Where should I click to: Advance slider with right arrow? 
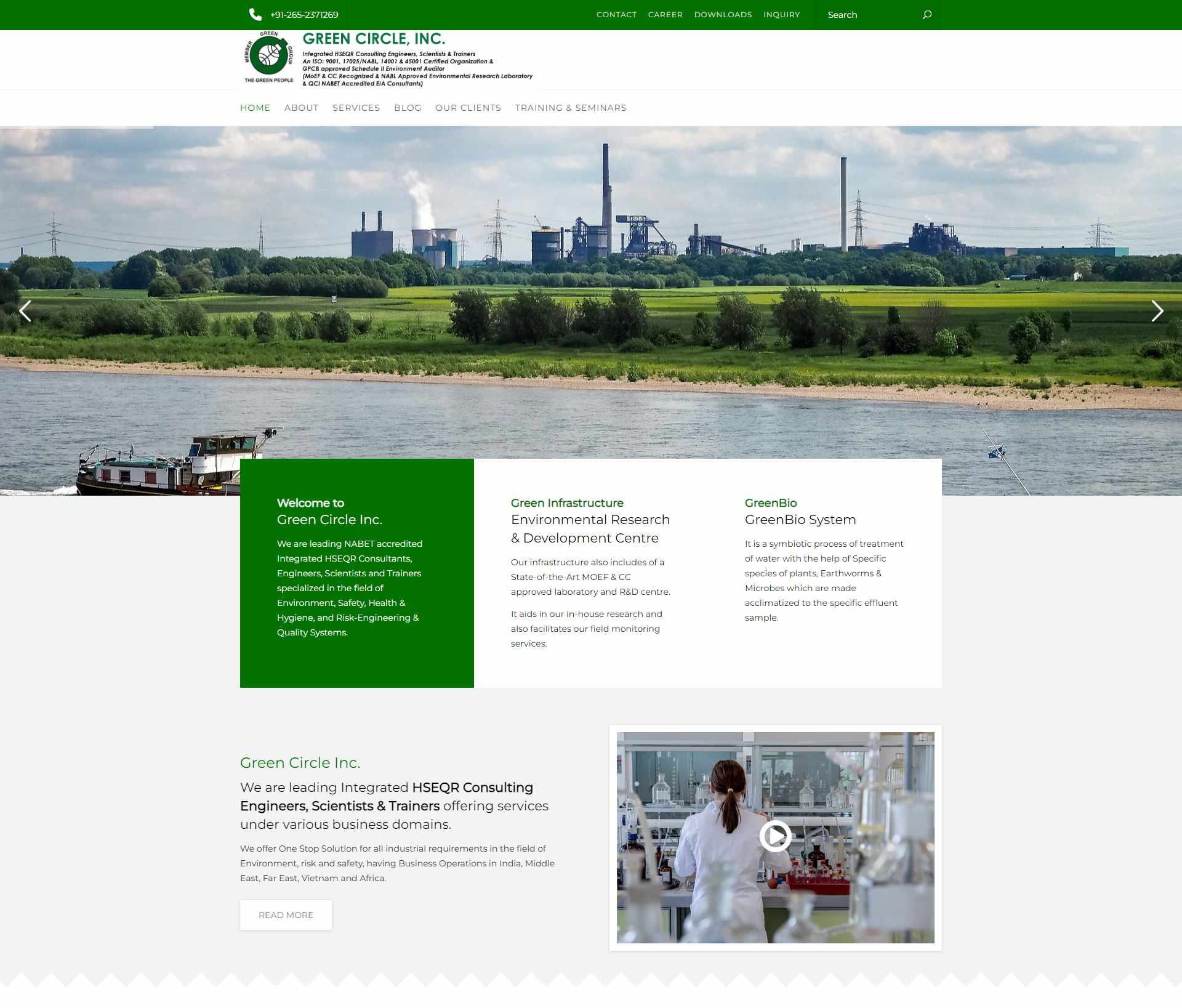click(x=1157, y=311)
